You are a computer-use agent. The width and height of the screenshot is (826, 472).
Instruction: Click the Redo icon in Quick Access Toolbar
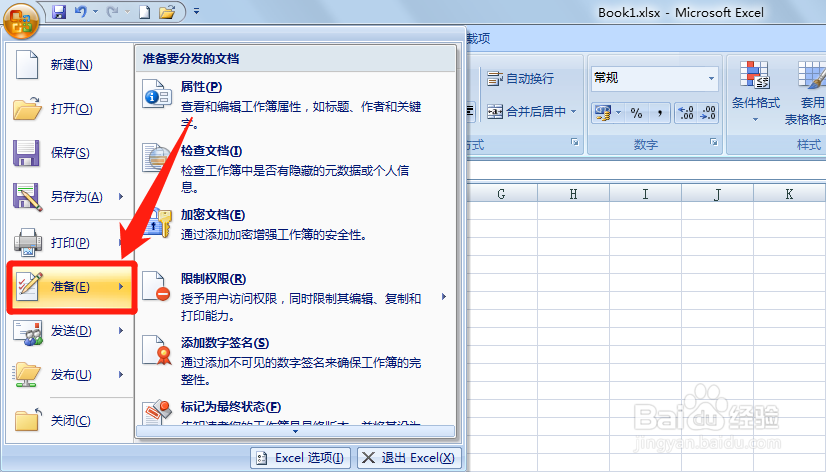[x=112, y=12]
